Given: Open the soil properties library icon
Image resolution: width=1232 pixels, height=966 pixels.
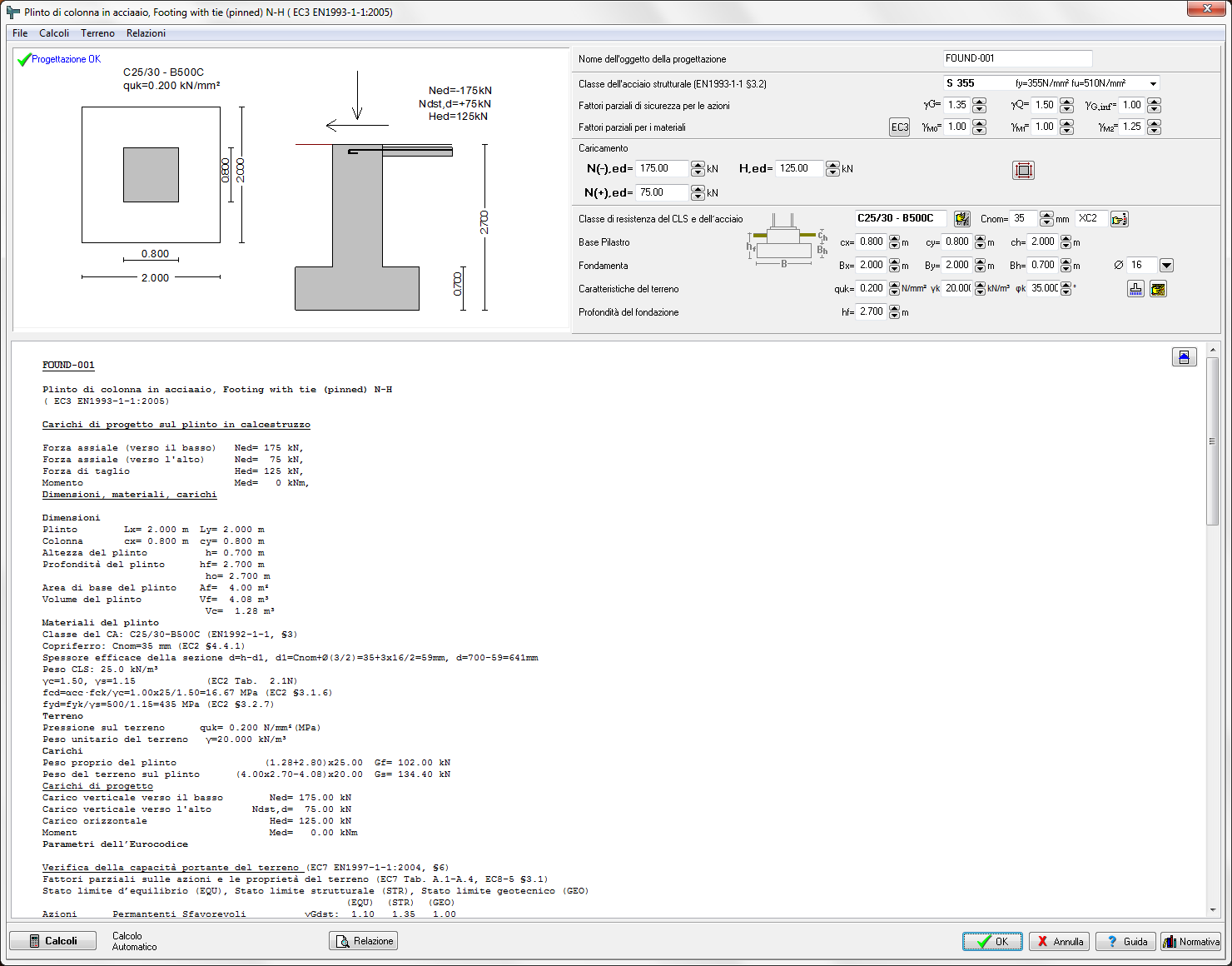Looking at the screenshot, I should pyautogui.click(x=1158, y=289).
